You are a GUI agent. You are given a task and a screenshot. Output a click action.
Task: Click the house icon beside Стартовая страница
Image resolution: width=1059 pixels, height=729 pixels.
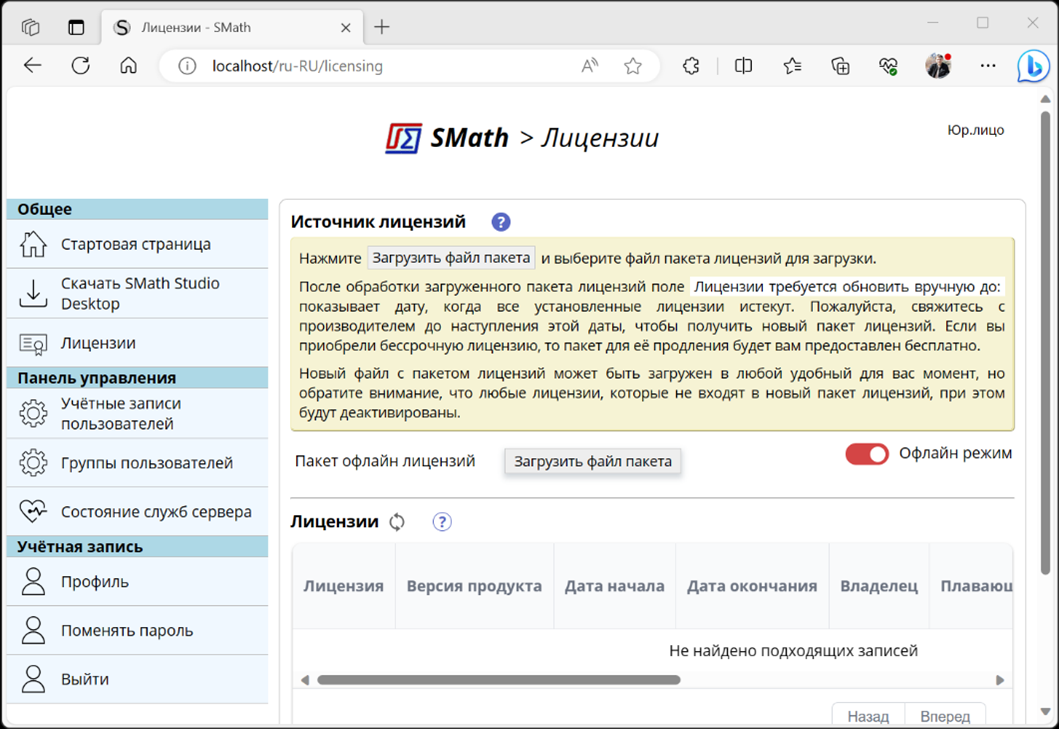coord(33,244)
